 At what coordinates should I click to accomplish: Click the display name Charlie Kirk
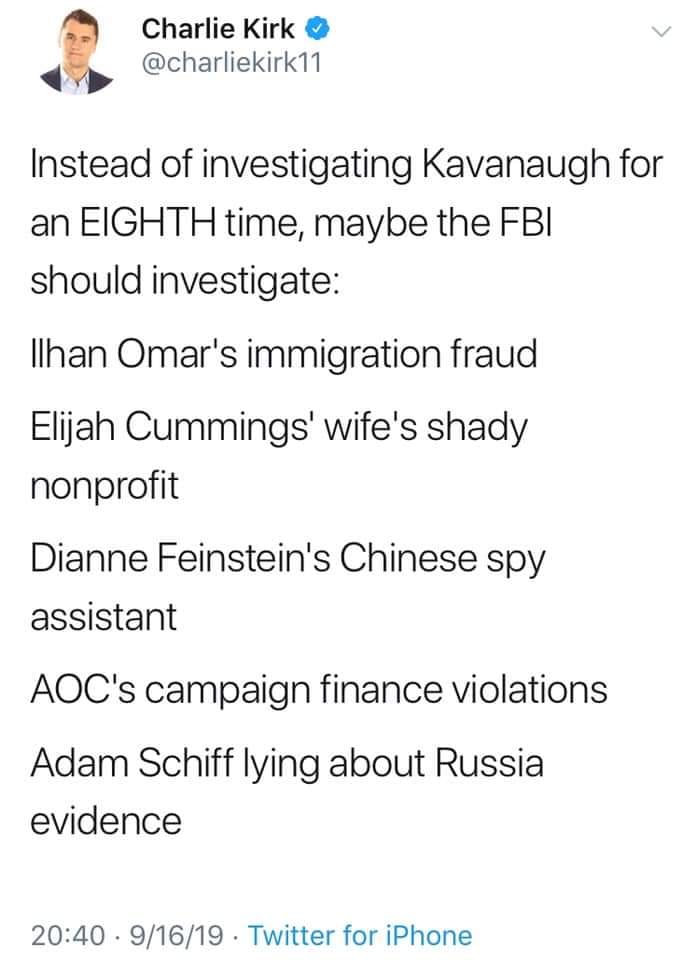pos(219,30)
